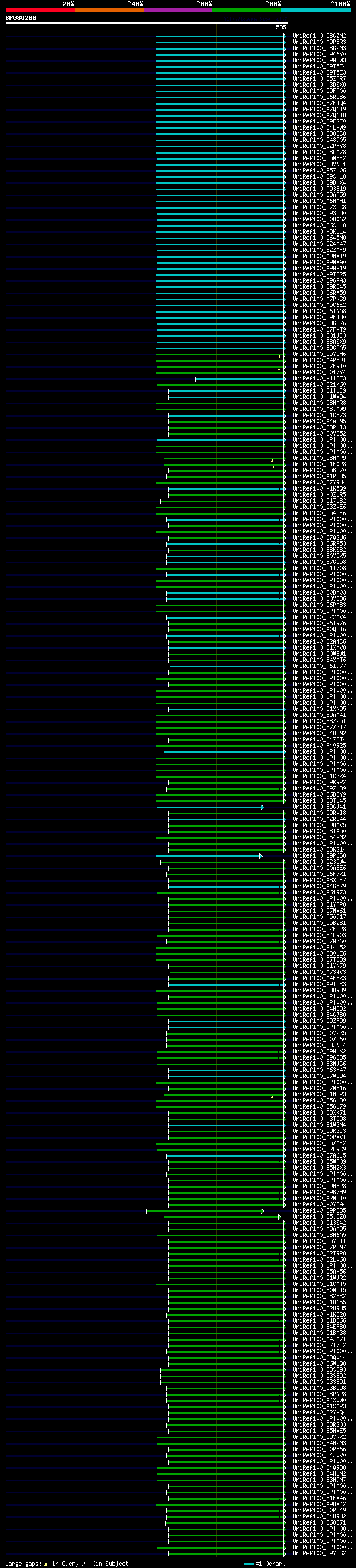Open hit UniRef100_Q946Y0

319,54
